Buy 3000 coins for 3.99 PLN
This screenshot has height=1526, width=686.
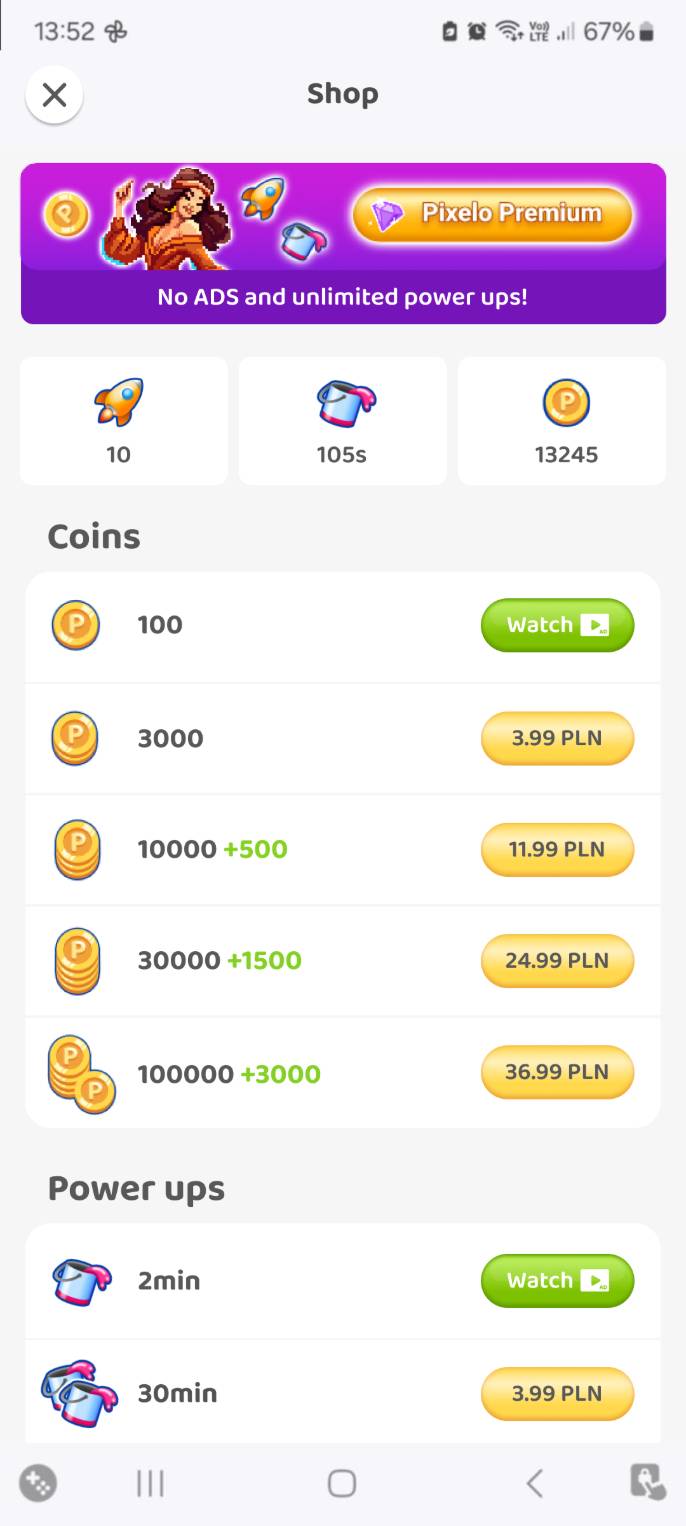pos(558,738)
